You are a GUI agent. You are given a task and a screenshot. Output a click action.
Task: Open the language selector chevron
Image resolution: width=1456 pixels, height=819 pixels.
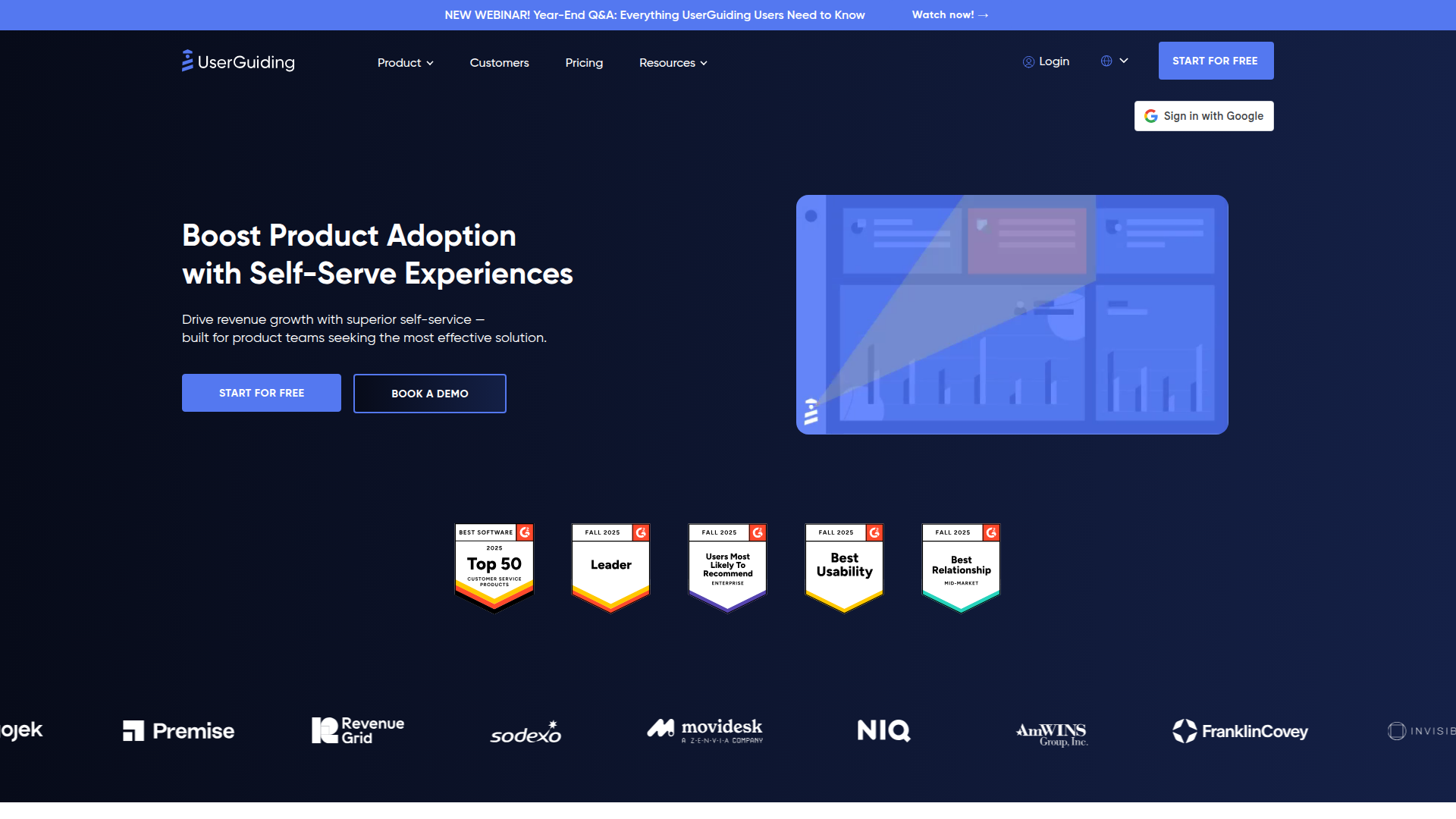click(x=1125, y=61)
